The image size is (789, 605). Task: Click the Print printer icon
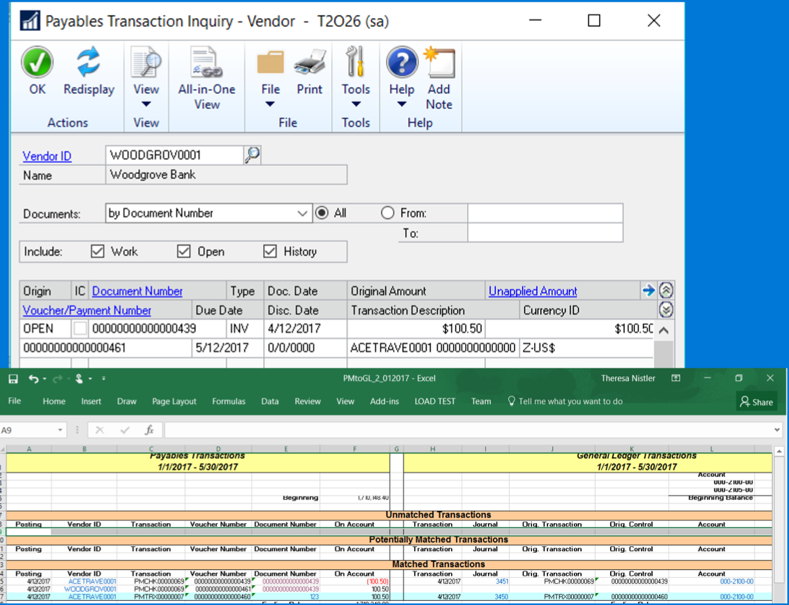[x=309, y=63]
